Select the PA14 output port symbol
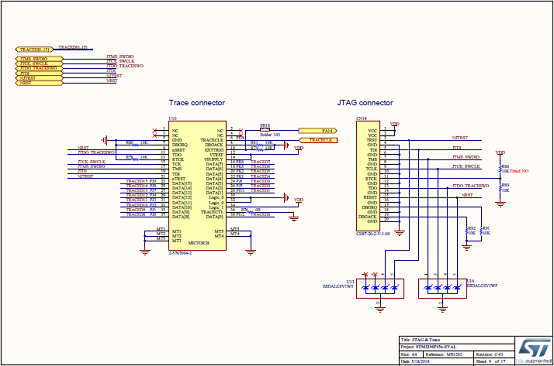 (318, 131)
